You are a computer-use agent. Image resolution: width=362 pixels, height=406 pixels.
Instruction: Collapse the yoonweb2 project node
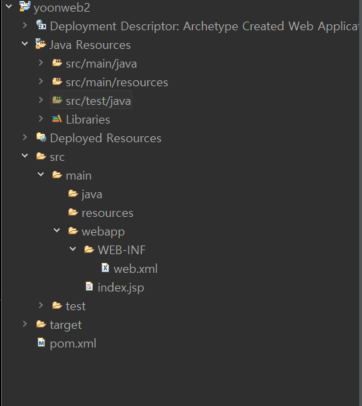click(x=9, y=6)
